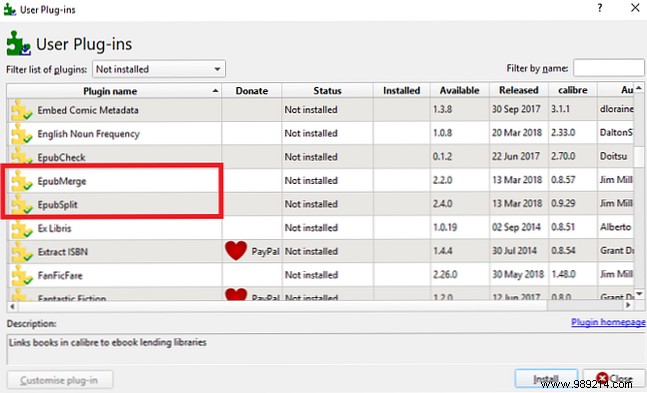Click FanFicFare available version 2.26.0
This screenshot has width=647, height=393.
point(445,274)
